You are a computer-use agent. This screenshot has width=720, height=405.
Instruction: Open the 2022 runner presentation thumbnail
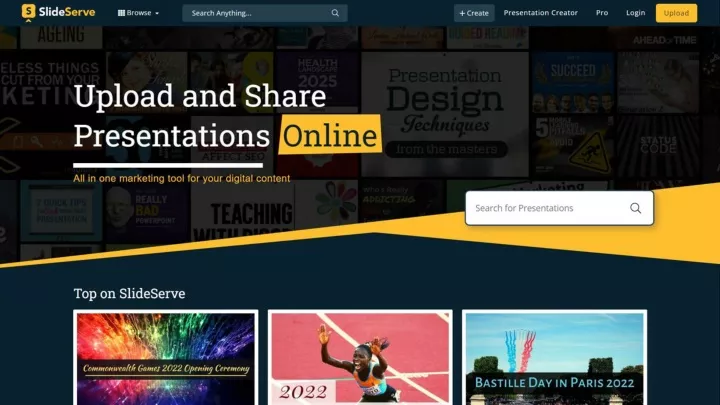click(x=360, y=358)
